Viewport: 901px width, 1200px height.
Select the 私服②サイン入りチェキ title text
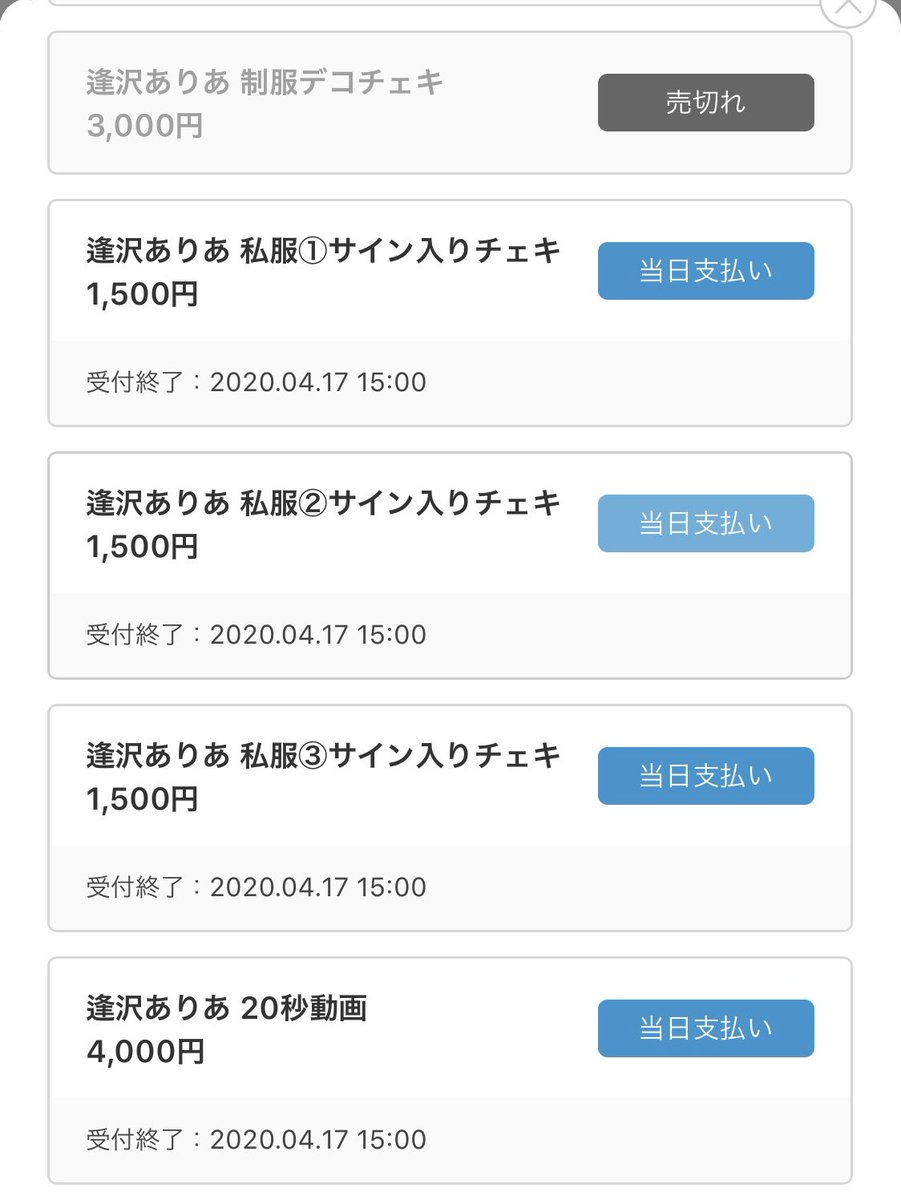point(324,503)
